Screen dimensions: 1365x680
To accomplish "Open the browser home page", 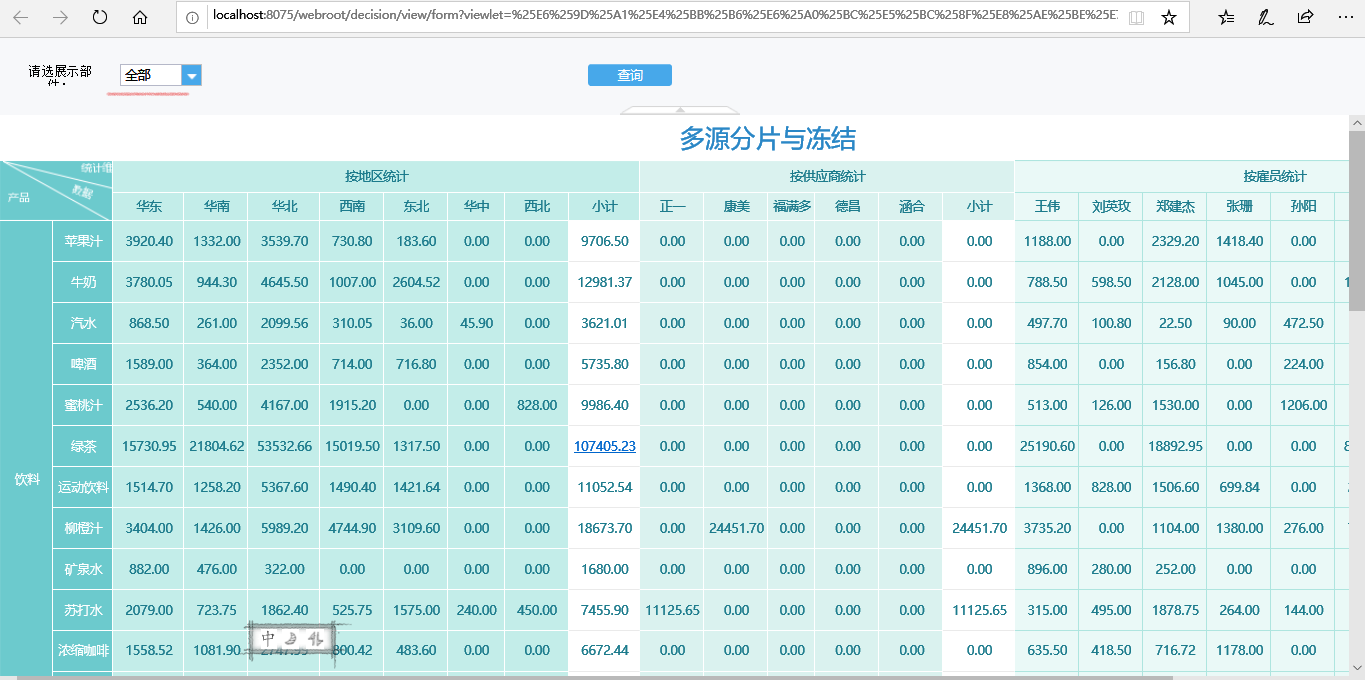I will (140, 17).
